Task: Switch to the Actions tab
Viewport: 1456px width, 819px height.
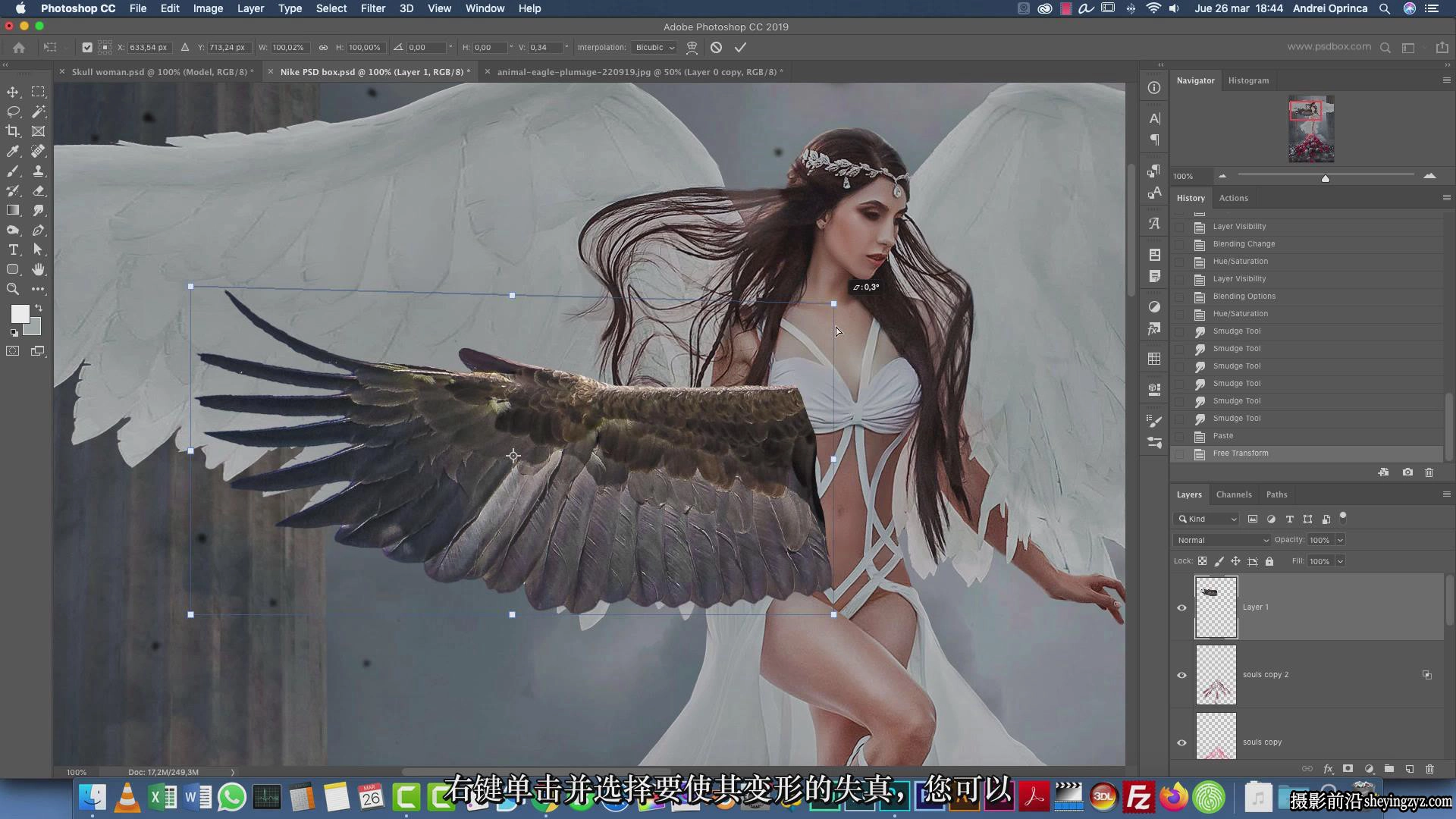Action: pos(1233,198)
